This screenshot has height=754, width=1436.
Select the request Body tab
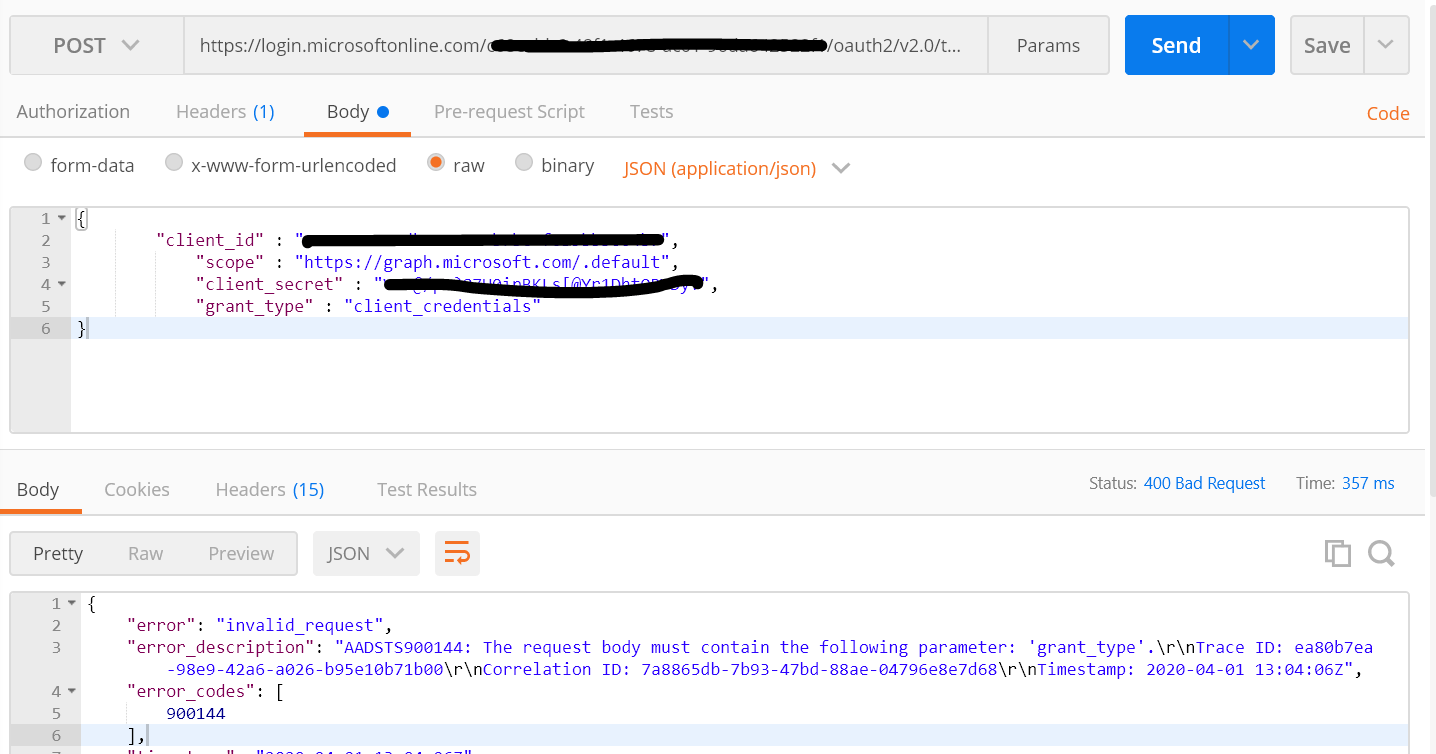(357, 111)
